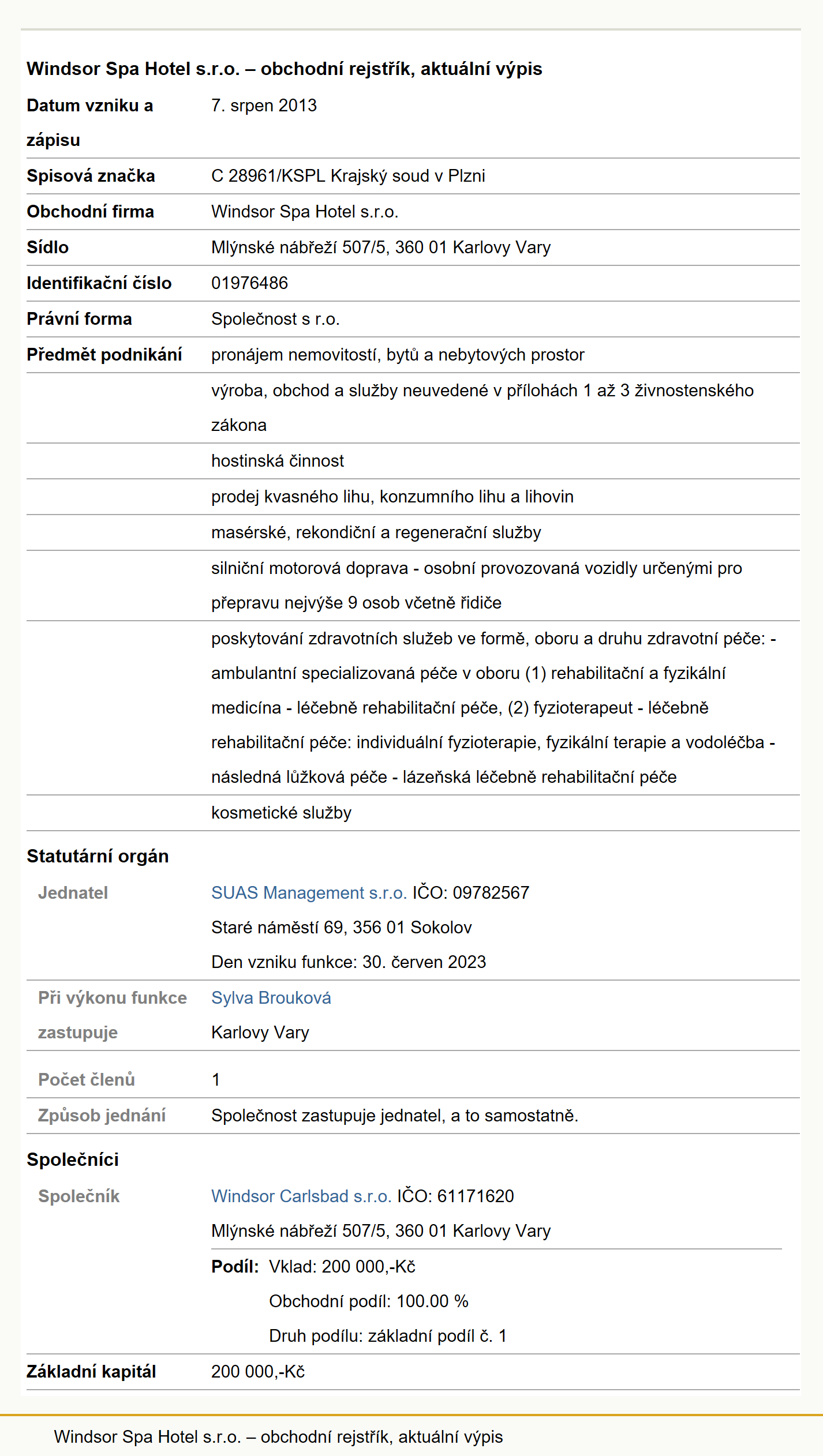
Task: Click the prodej kvasného lihu entry
Action: (392, 496)
